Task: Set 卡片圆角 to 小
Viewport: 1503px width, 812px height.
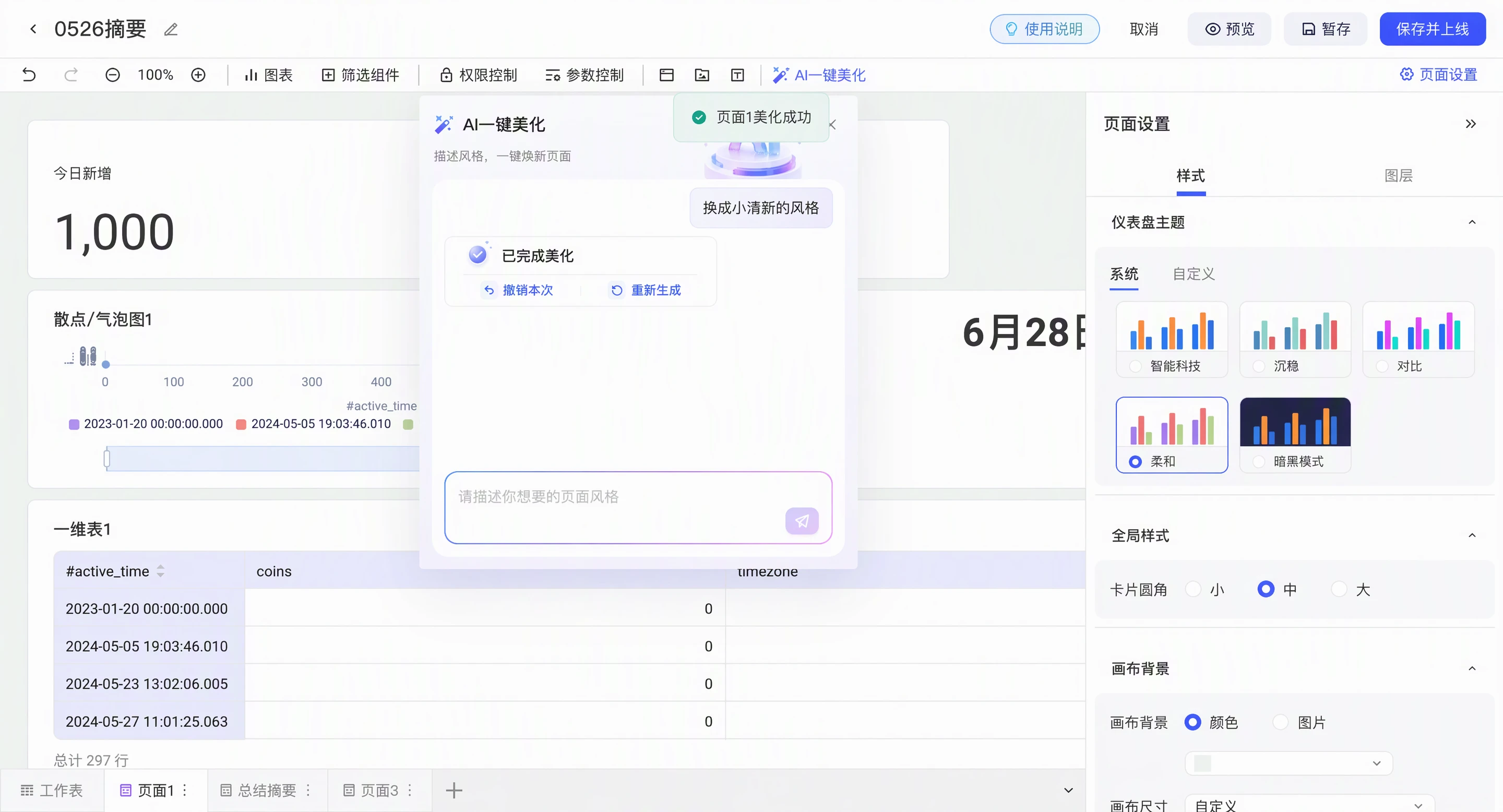Action: 1193,589
